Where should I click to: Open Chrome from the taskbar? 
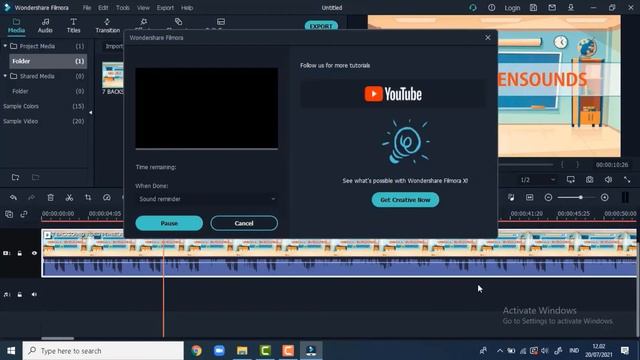[197, 351]
